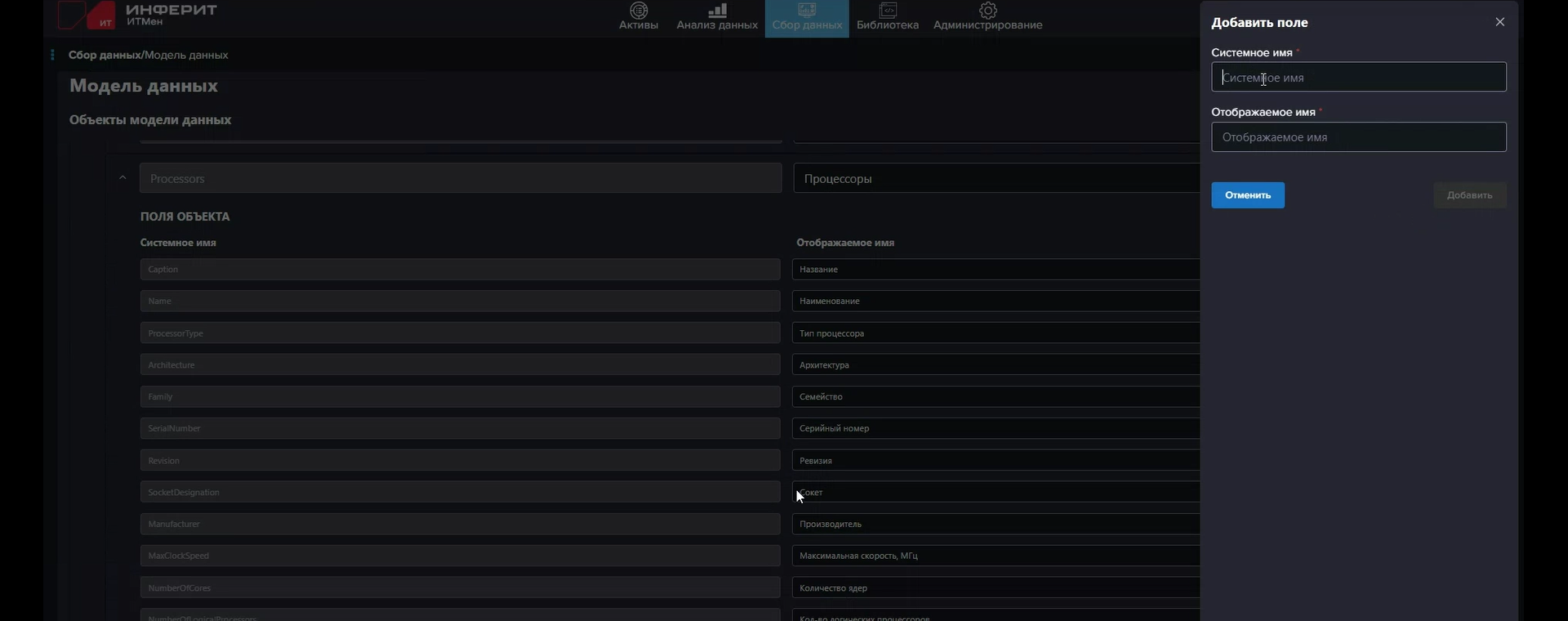
Task: Click the Системное имя input in panel
Action: pos(1358,78)
